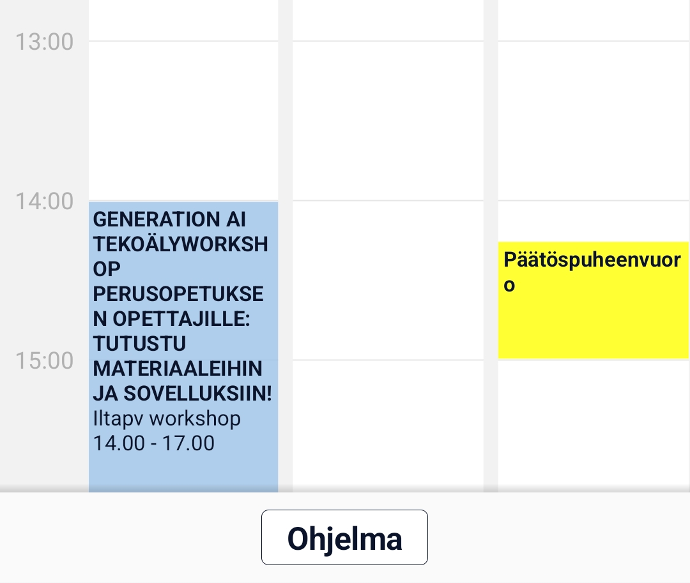The image size is (690, 583).
Task: Select the 13:00 time label
Action: click(x=44, y=42)
